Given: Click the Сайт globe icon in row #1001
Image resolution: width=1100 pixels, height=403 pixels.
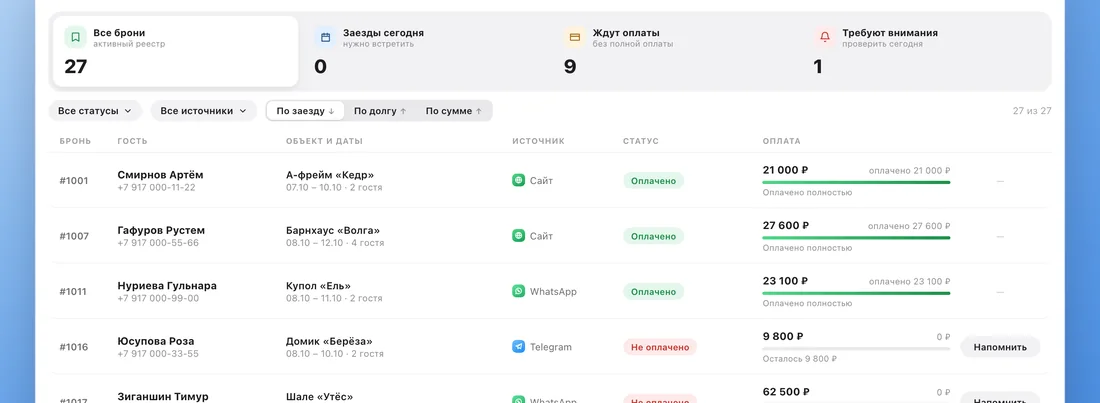Looking at the screenshot, I should [518, 180].
